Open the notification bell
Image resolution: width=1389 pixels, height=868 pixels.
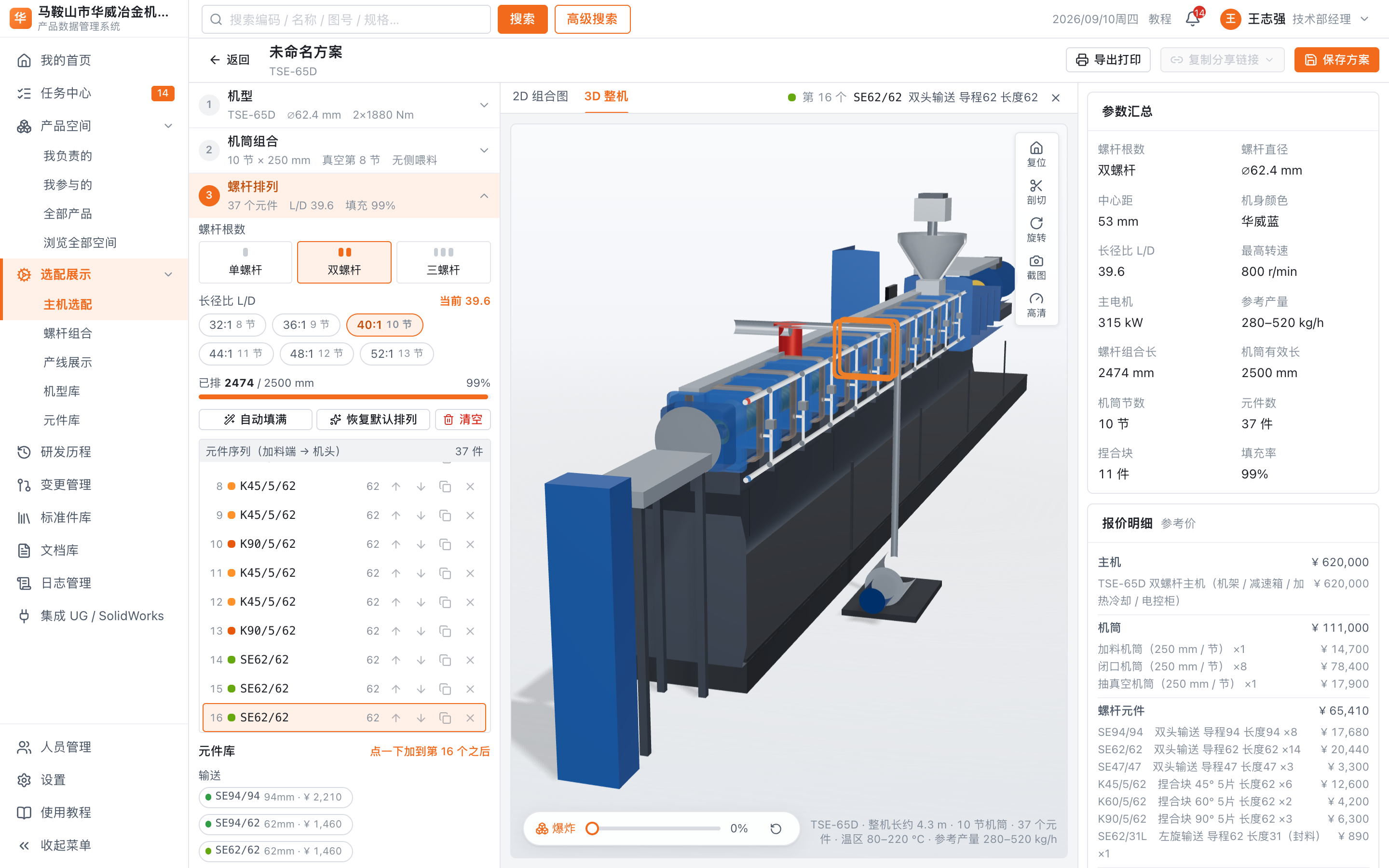point(1192,19)
